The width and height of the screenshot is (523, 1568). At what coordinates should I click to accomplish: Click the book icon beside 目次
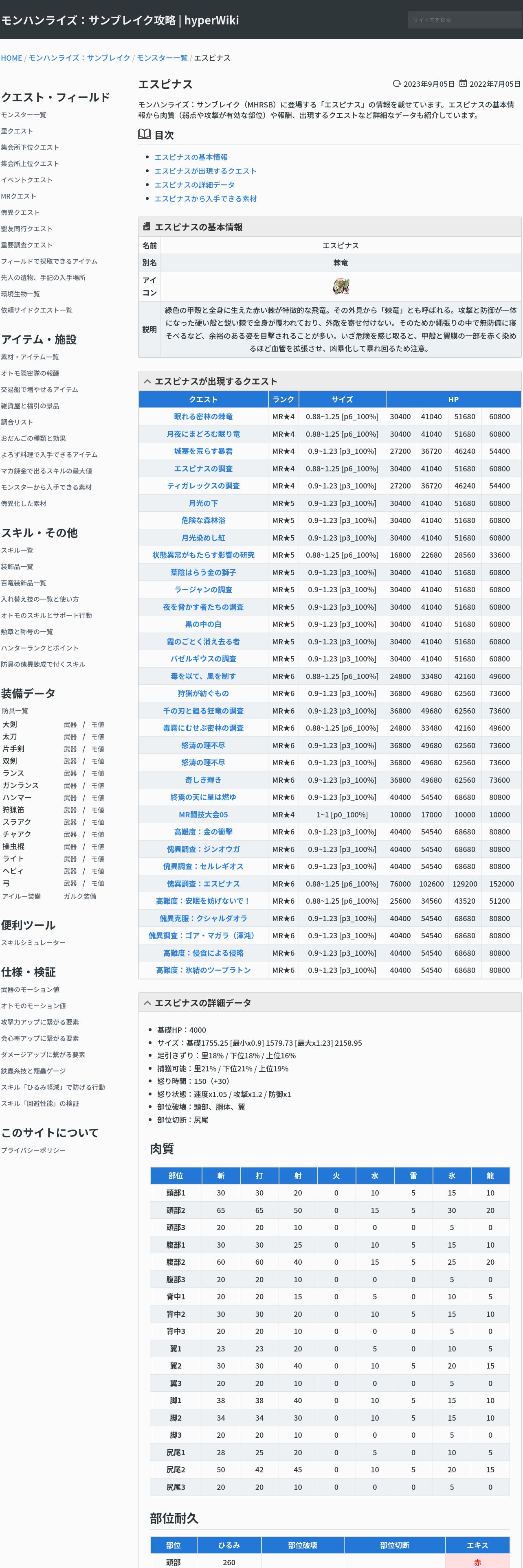(x=144, y=134)
